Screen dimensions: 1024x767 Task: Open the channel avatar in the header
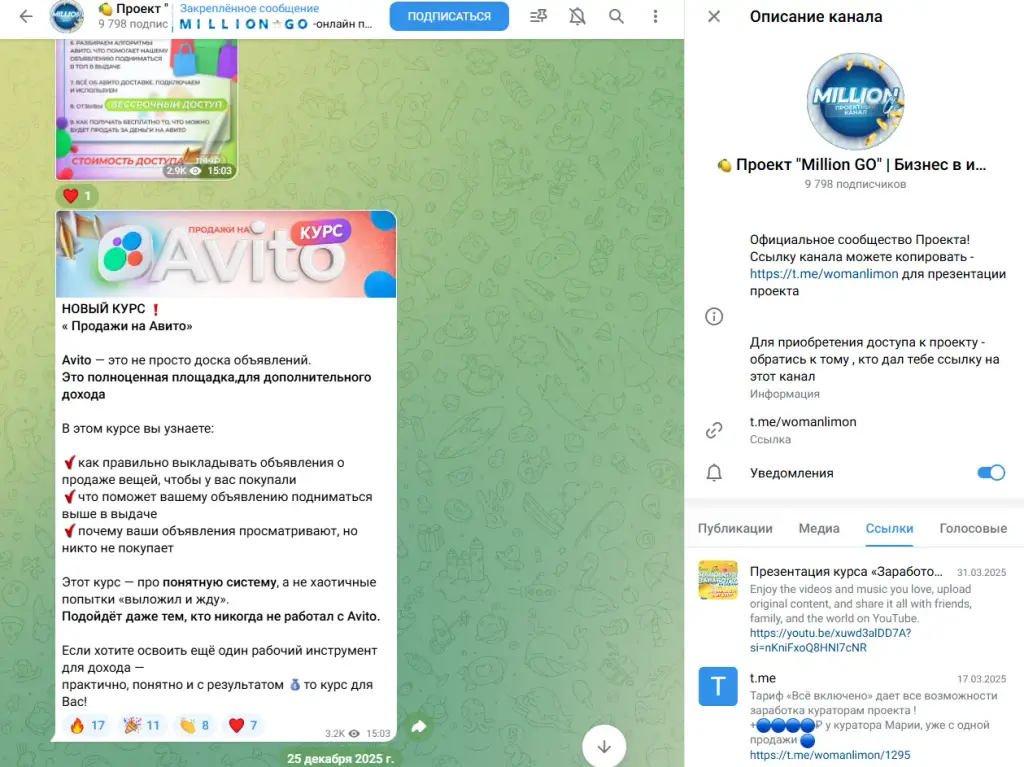(x=67, y=17)
